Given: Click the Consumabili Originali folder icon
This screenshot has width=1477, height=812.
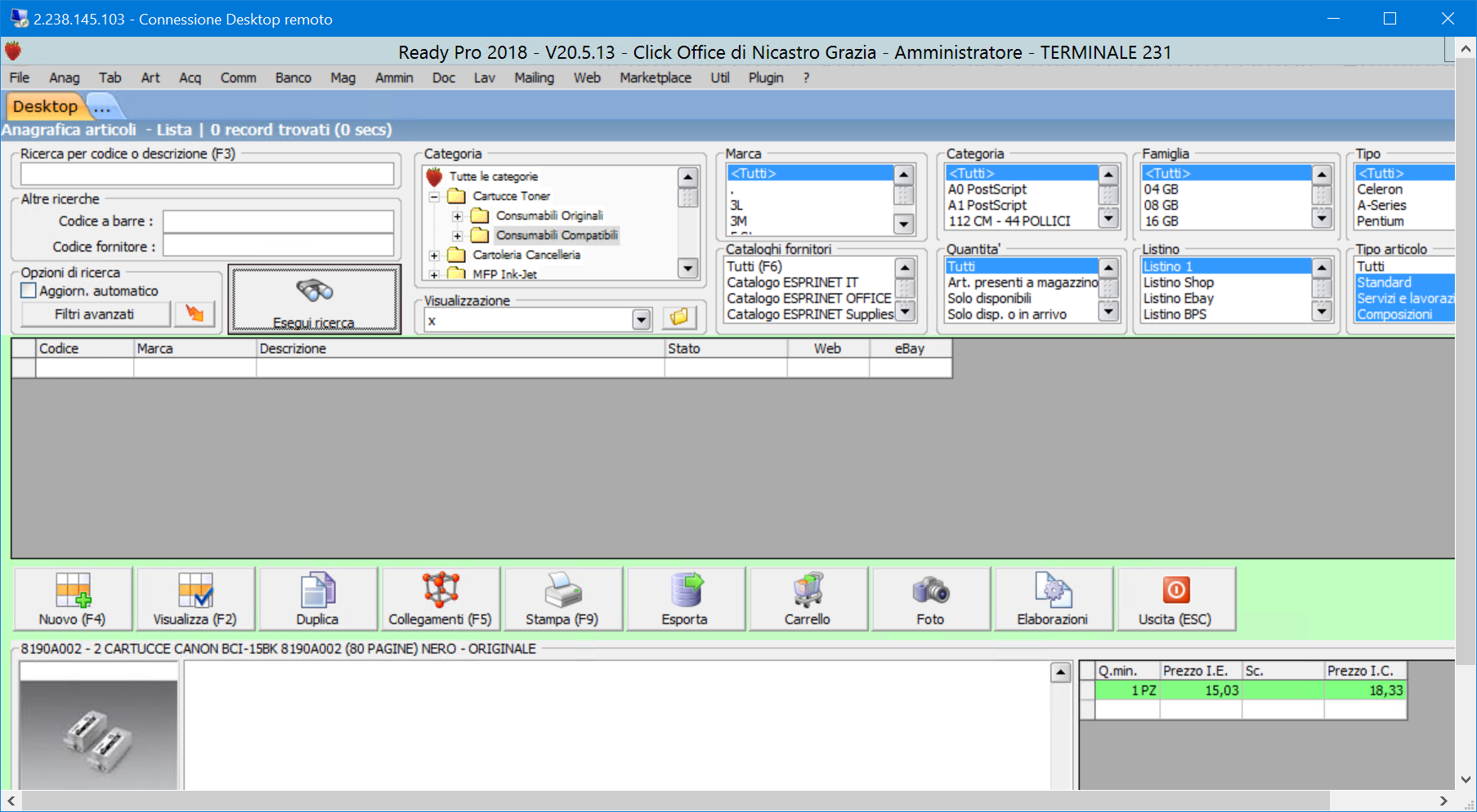Looking at the screenshot, I should [480, 216].
